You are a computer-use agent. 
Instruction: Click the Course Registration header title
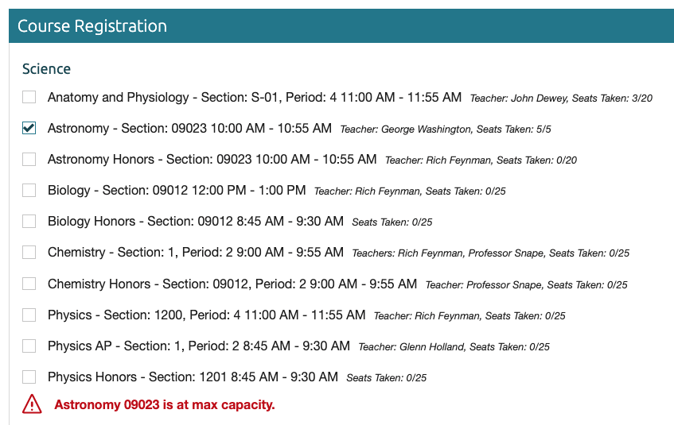click(92, 26)
